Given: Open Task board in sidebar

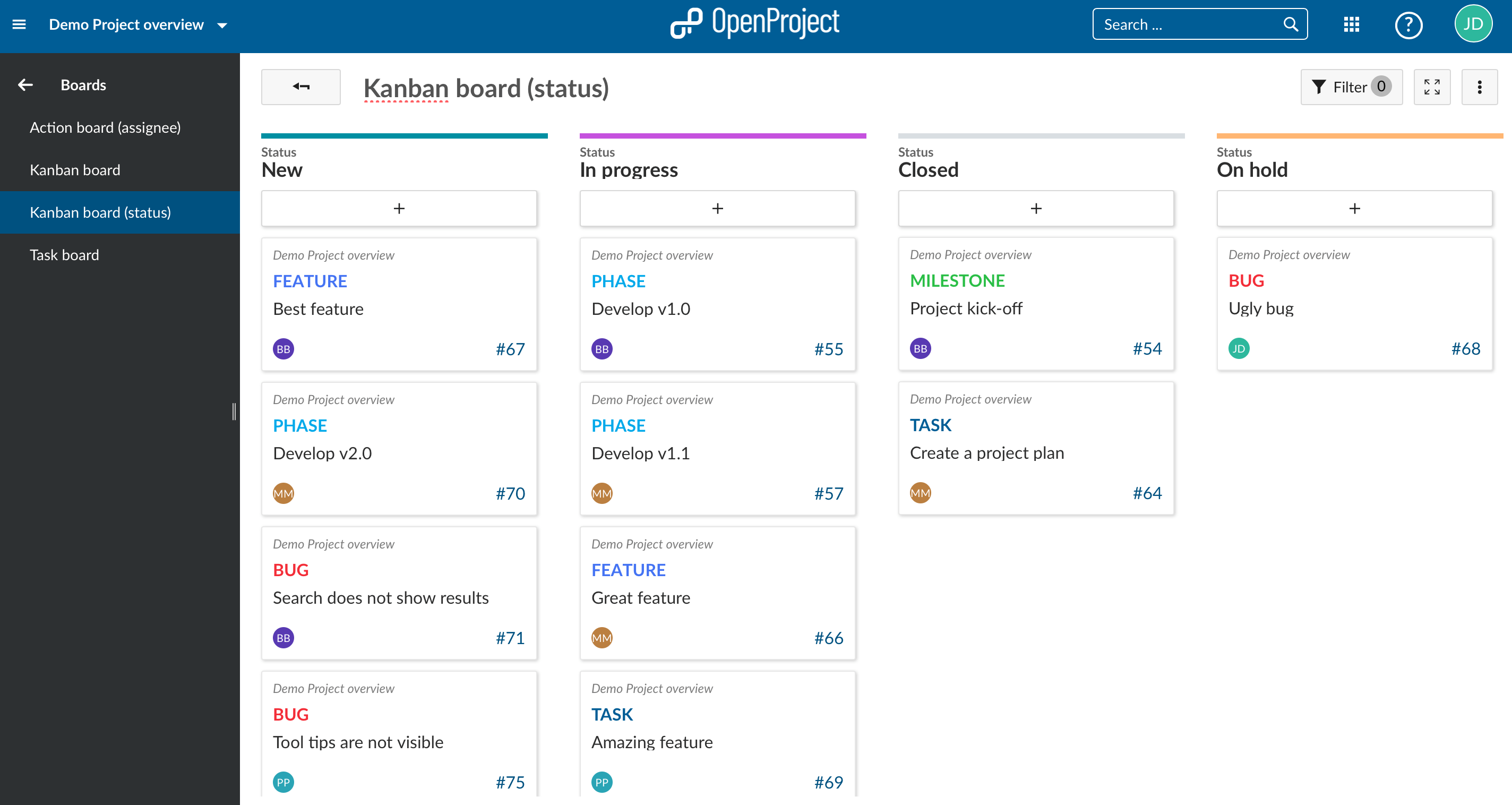Looking at the screenshot, I should click(64, 254).
